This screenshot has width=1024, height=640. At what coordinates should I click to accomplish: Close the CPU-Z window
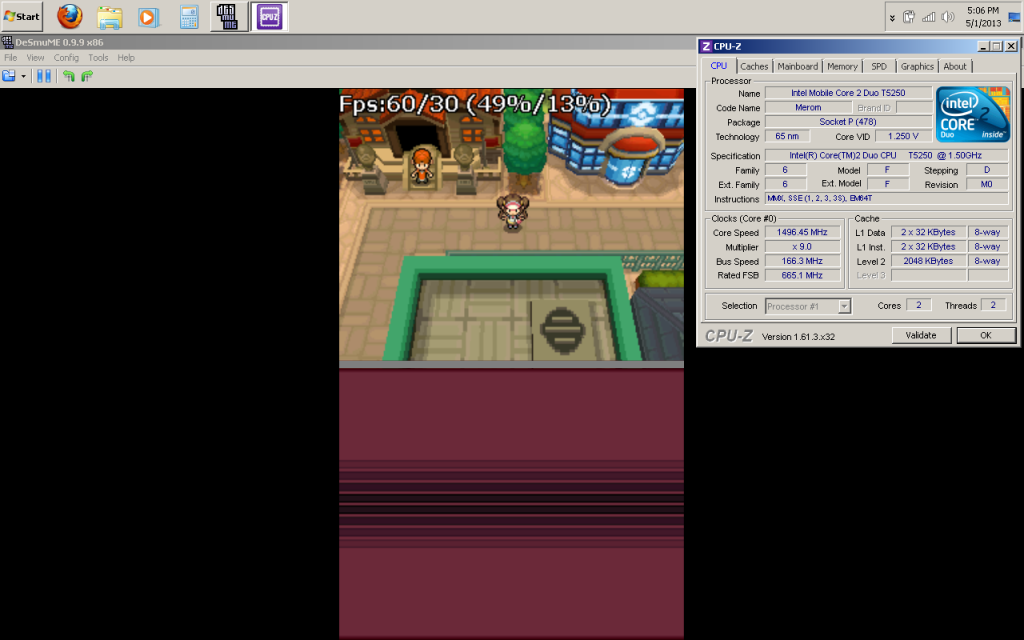coord(1011,46)
